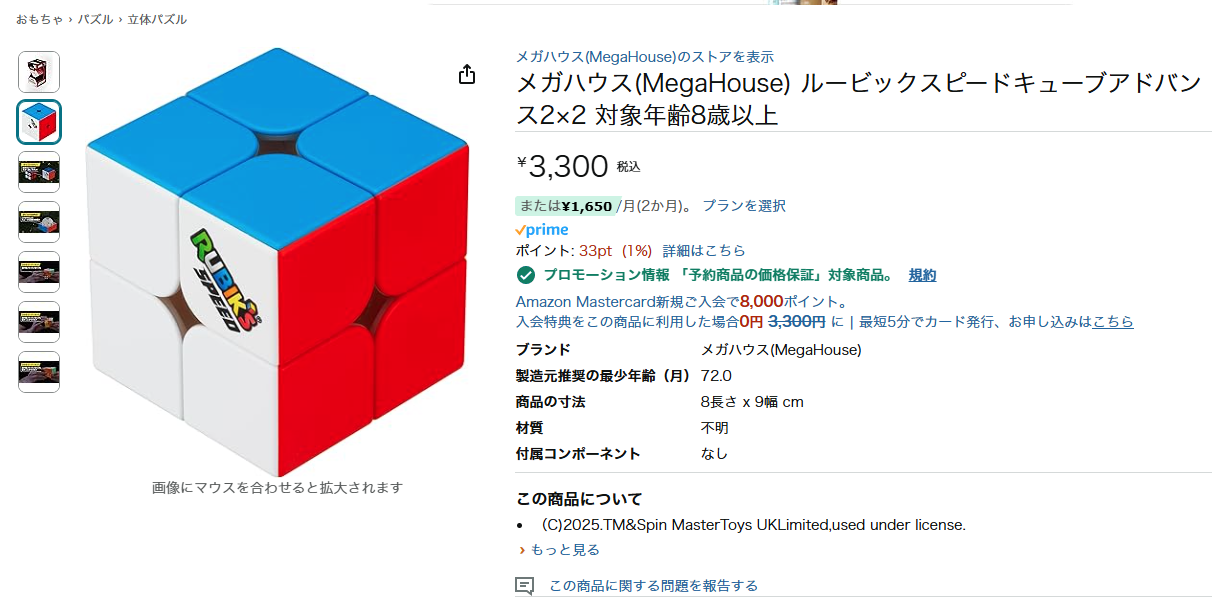1230x604 pixels.
Task: Visit the メガハウス(MegaHouse) store link
Action: [644, 57]
